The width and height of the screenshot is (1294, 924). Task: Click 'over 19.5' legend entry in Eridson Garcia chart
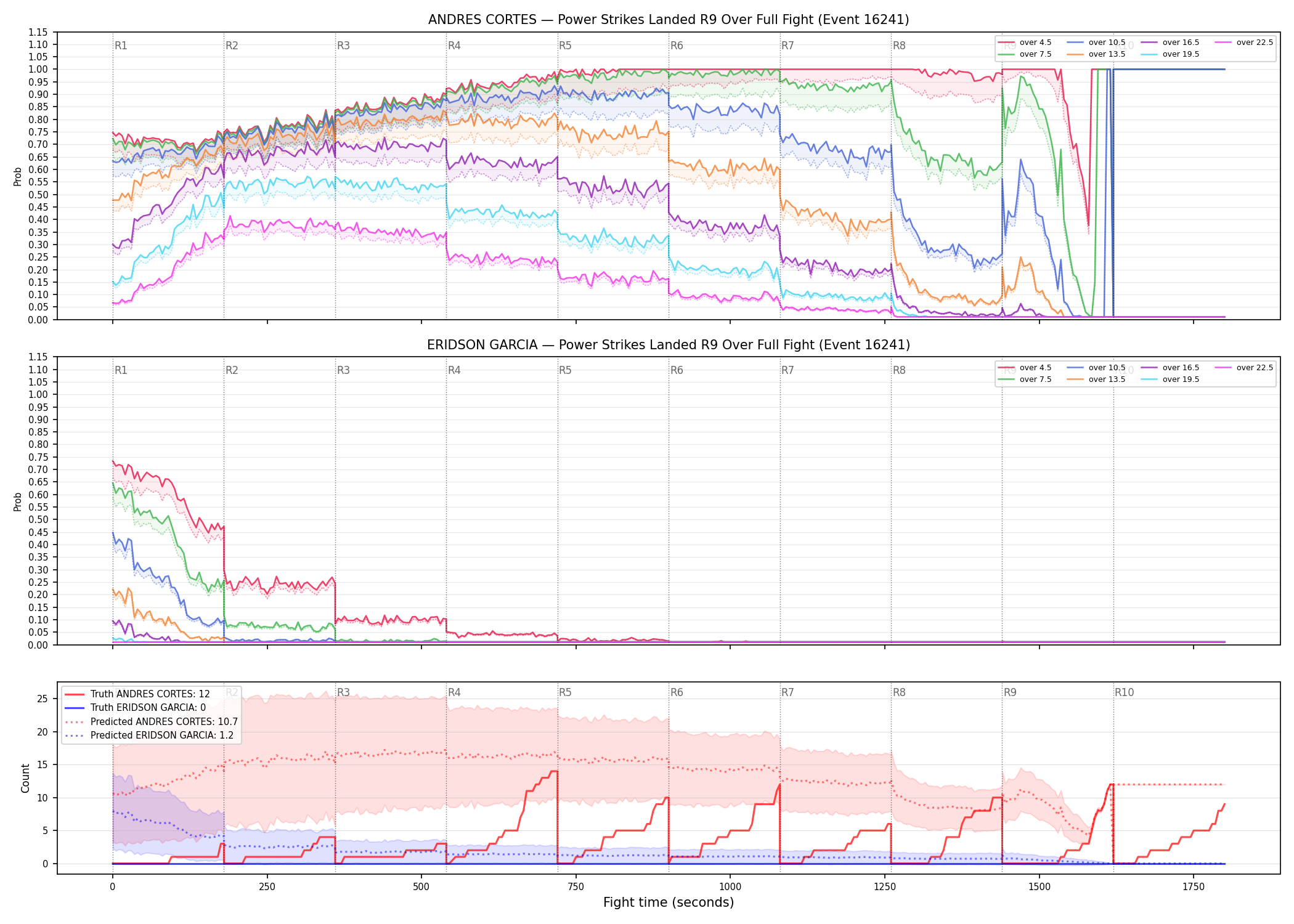point(1170,379)
